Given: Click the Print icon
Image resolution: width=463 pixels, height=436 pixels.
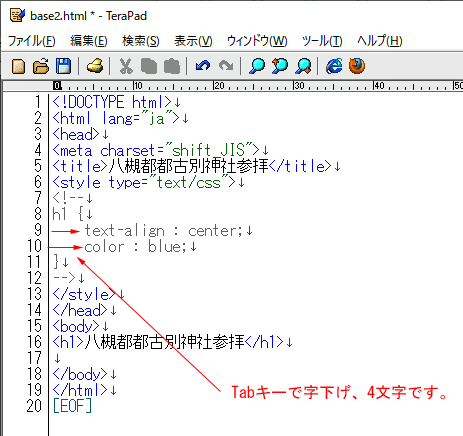Looking at the screenshot, I should click(x=95, y=66).
